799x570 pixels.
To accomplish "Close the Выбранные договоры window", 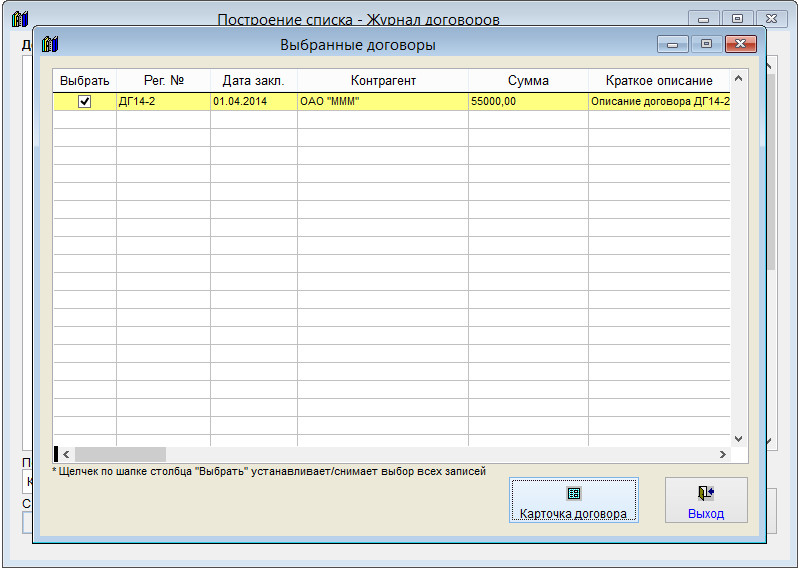I will [740, 44].
